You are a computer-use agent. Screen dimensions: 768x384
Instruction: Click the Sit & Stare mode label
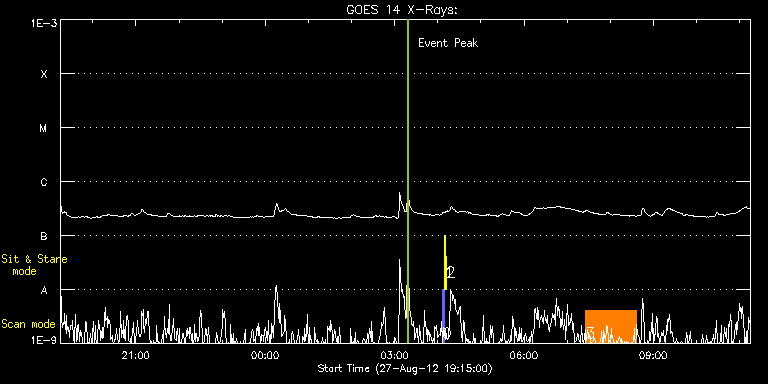34,265
